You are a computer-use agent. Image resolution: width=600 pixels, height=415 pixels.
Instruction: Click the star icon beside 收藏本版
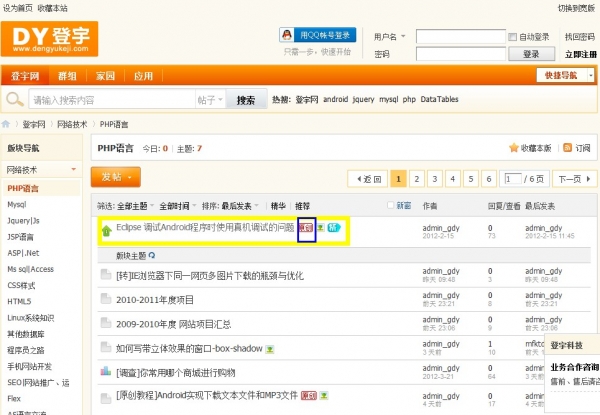click(x=514, y=148)
